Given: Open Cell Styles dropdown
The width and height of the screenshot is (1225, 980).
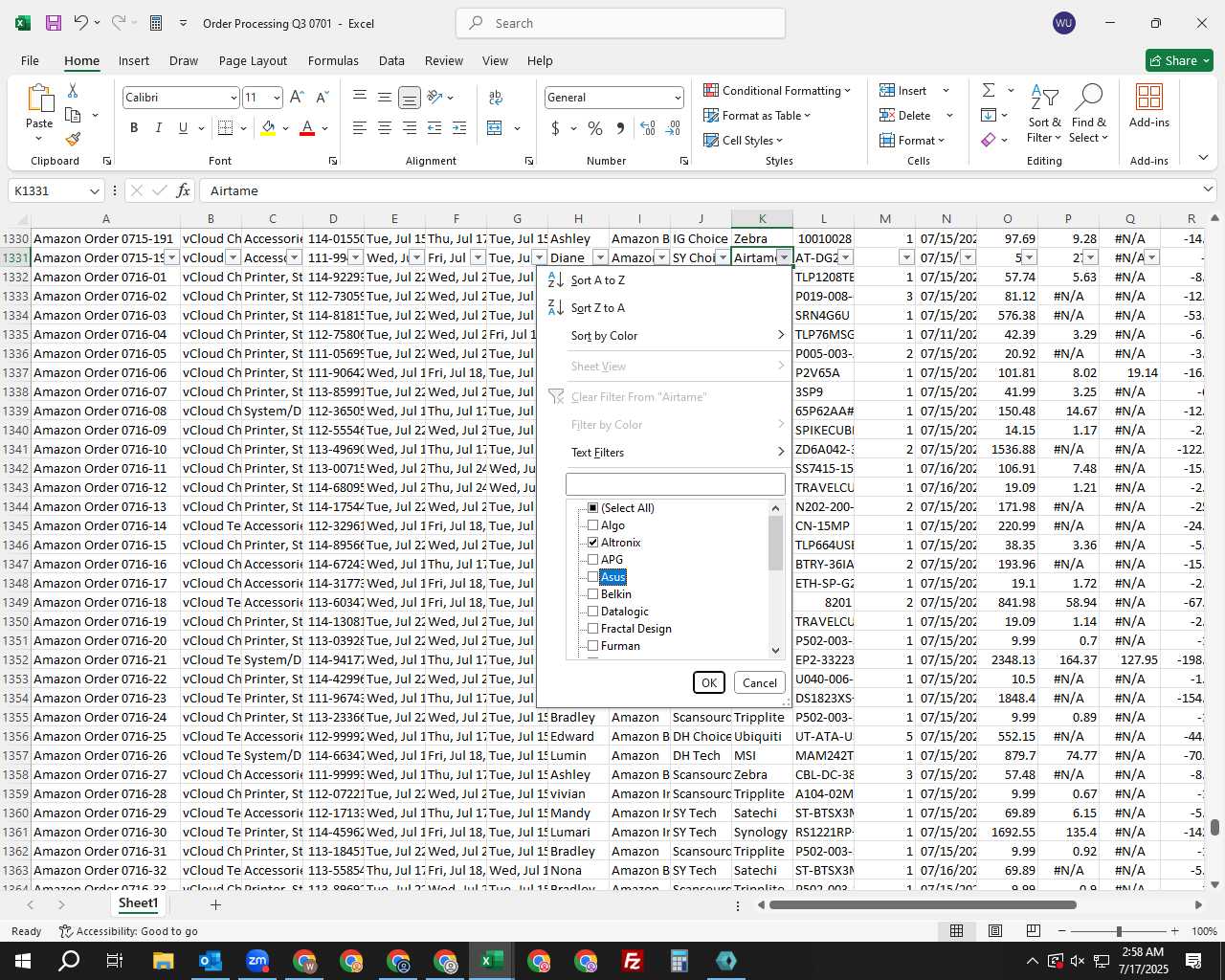Looking at the screenshot, I should coord(744,140).
